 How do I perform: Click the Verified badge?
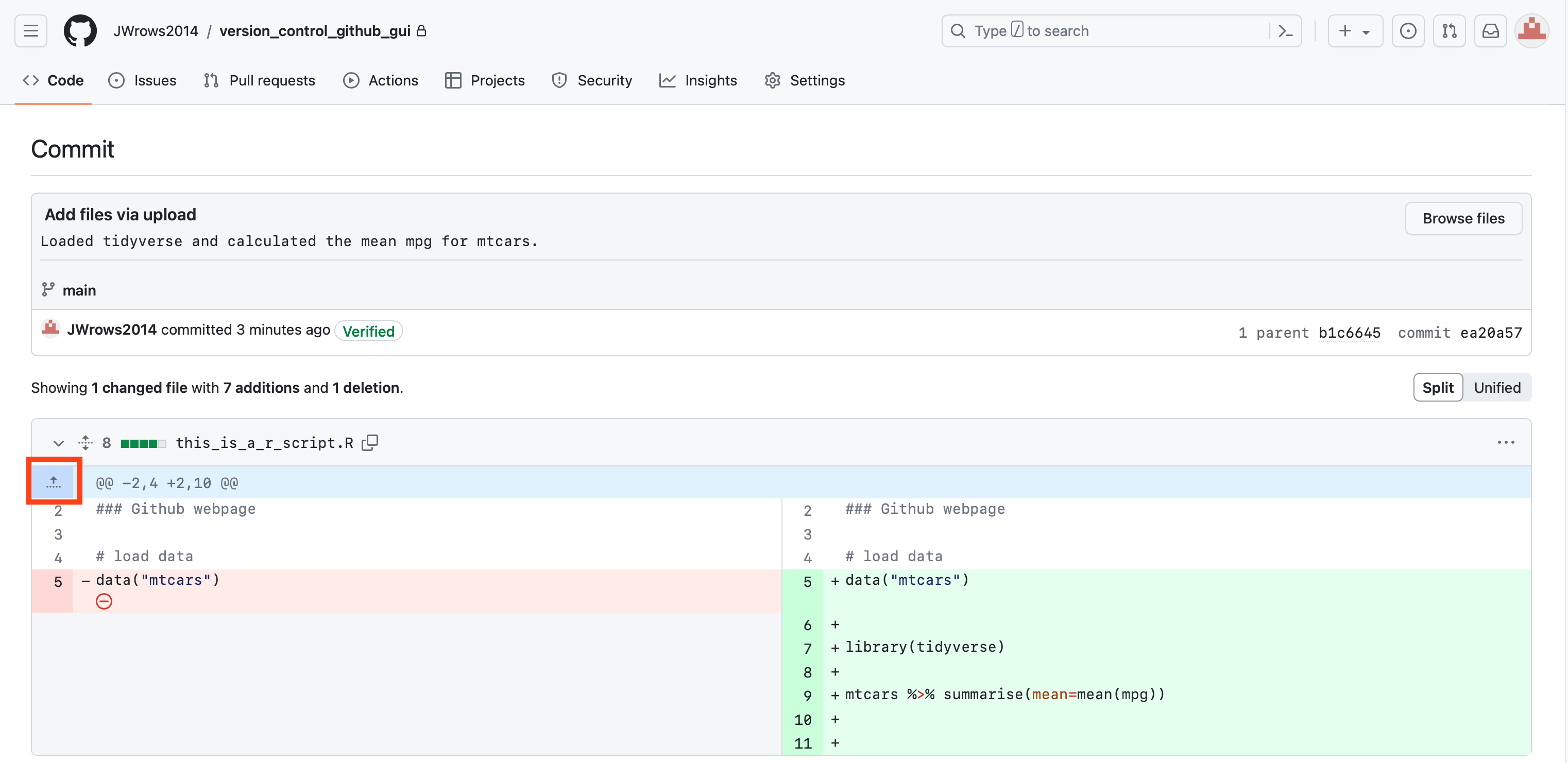point(368,331)
